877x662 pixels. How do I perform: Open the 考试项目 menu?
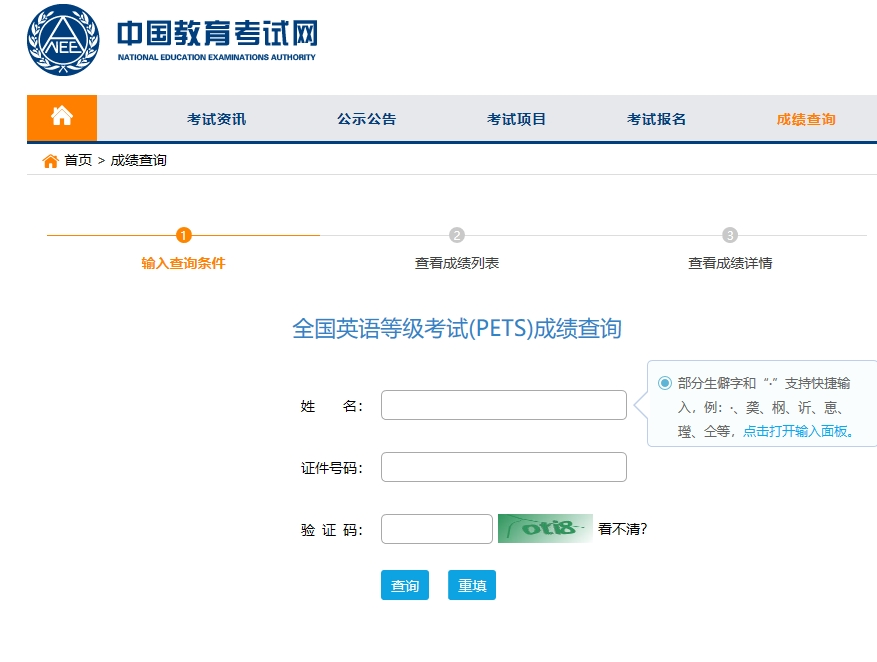tap(516, 119)
